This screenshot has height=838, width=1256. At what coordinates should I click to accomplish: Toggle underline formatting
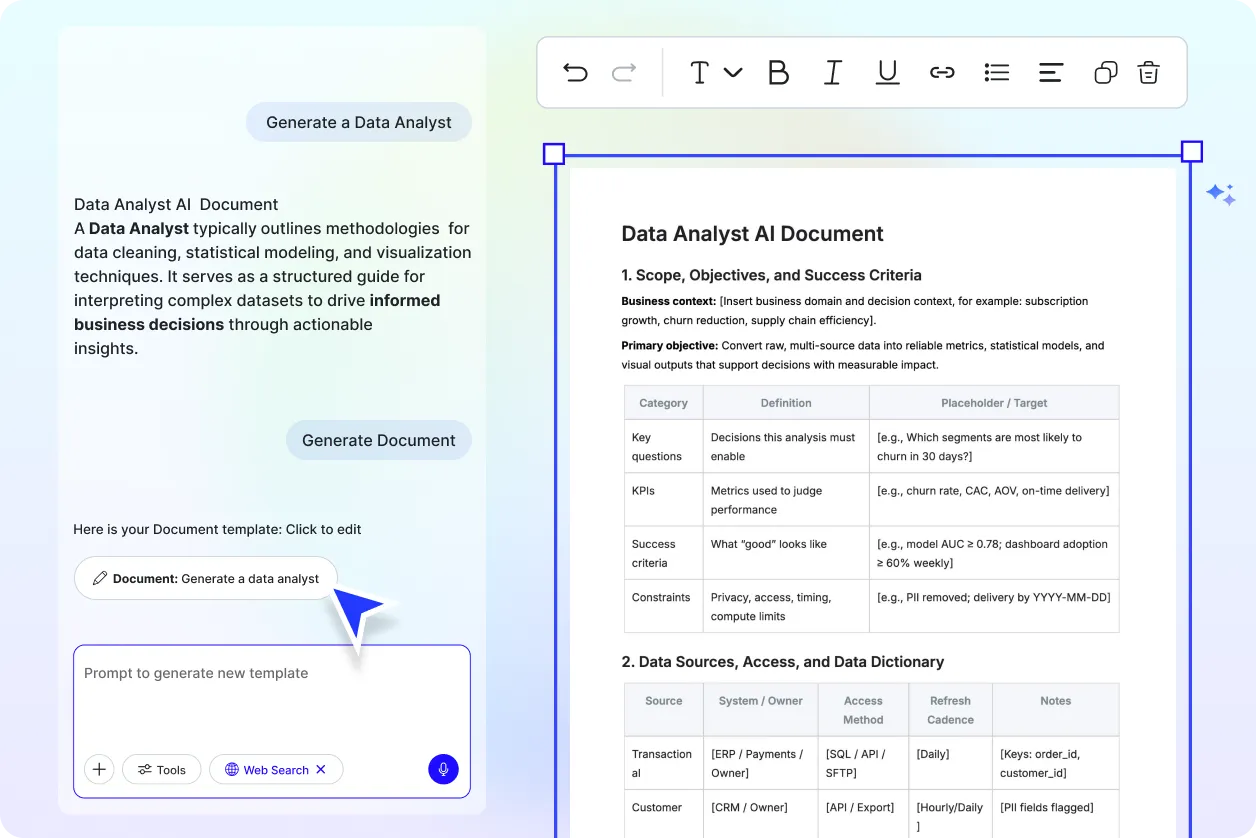coord(887,71)
